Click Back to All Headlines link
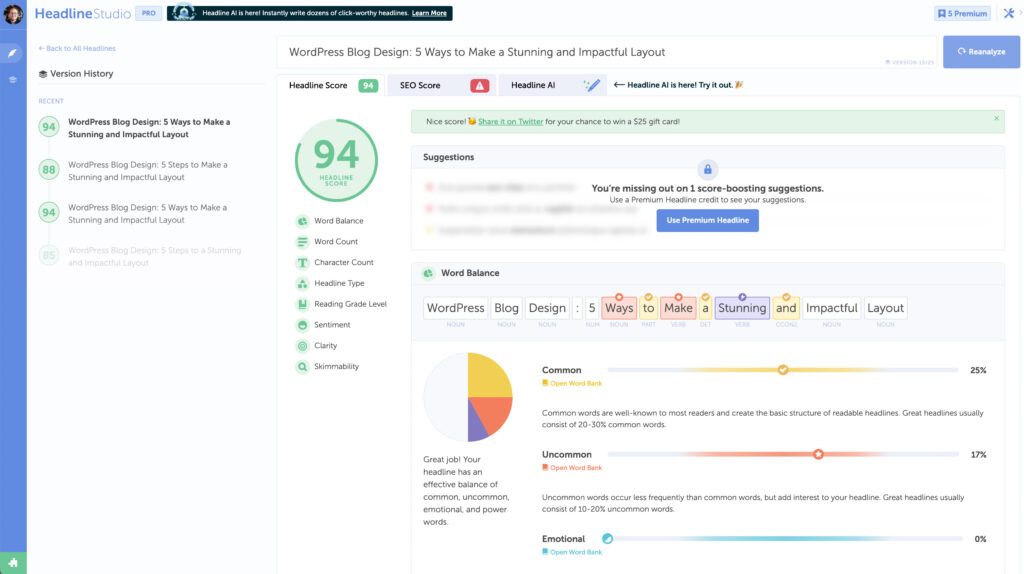Viewport: 1024px width, 574px height. pyautogui.click(x=77, y=48)
